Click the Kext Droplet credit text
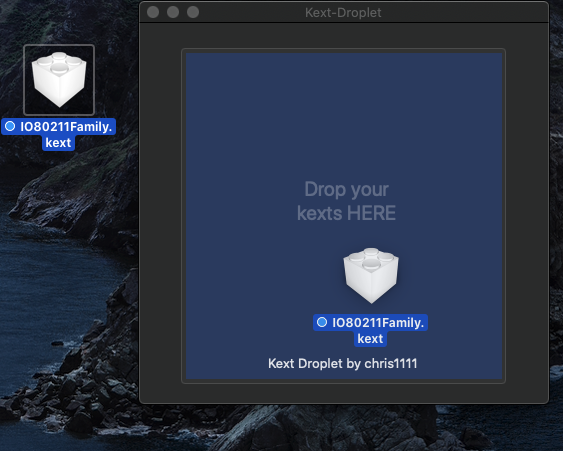Viewport: 563px width, 451px height. (x=305, y=363)
